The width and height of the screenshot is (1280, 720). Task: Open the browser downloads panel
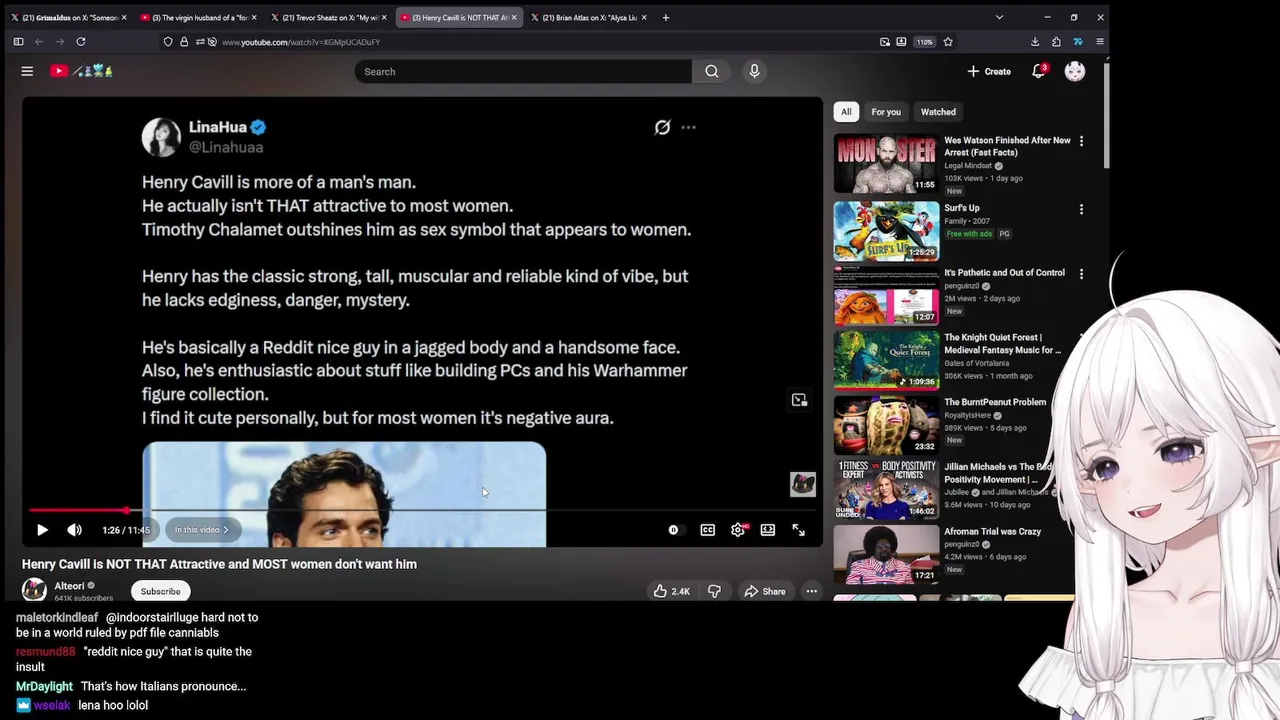tap(1035, 42)
